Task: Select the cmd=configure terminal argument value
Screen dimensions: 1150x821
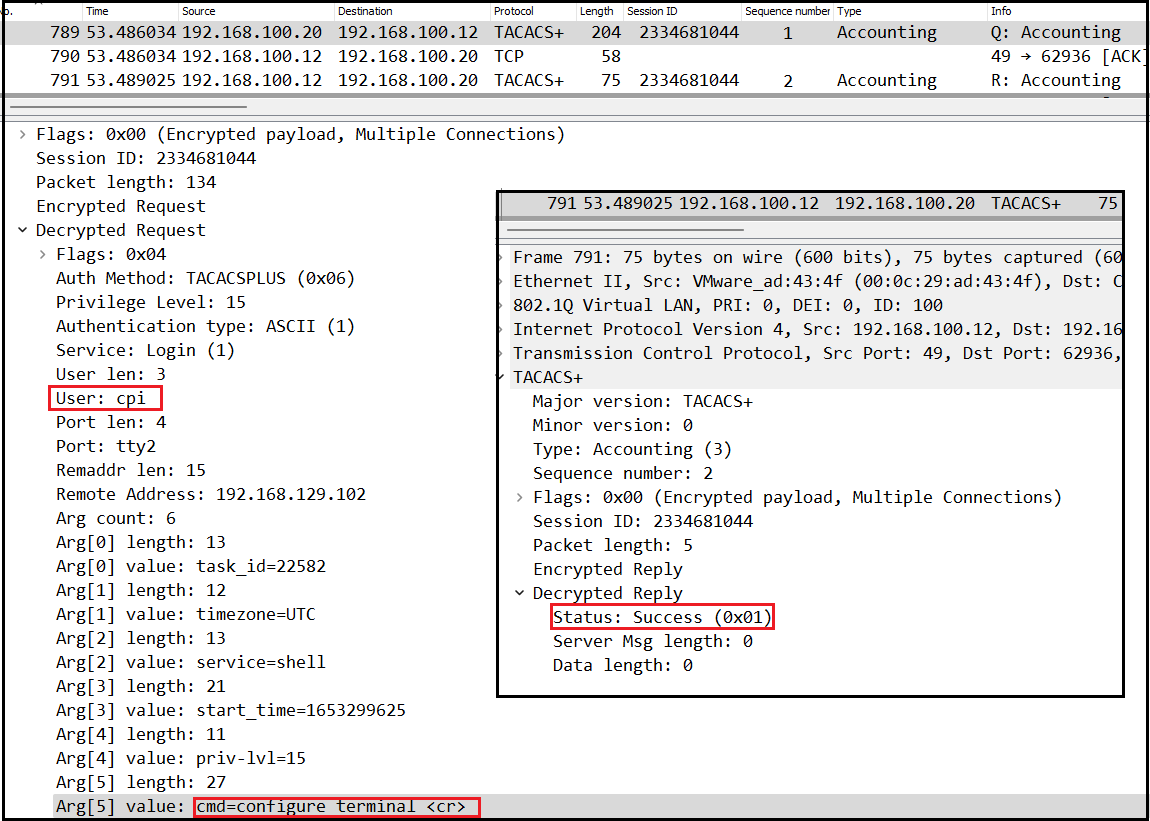Action: coord(336,807)
